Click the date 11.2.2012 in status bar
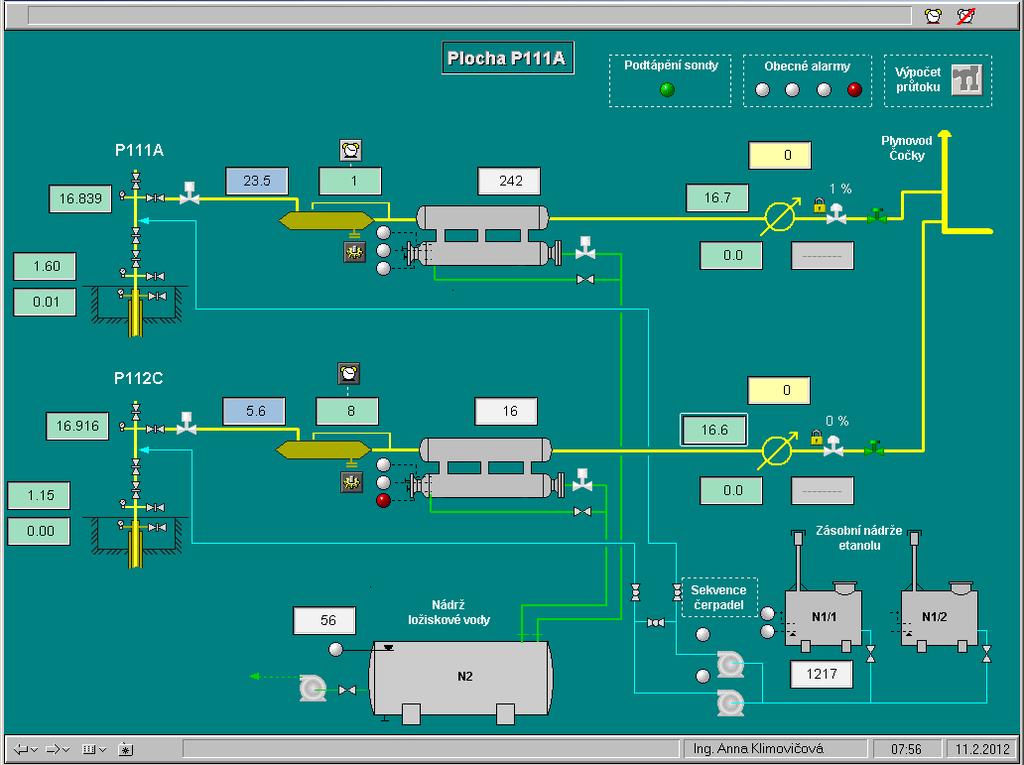Image resolution: width=1024 pixels, height=765 pixels. [x=983, y=749]
